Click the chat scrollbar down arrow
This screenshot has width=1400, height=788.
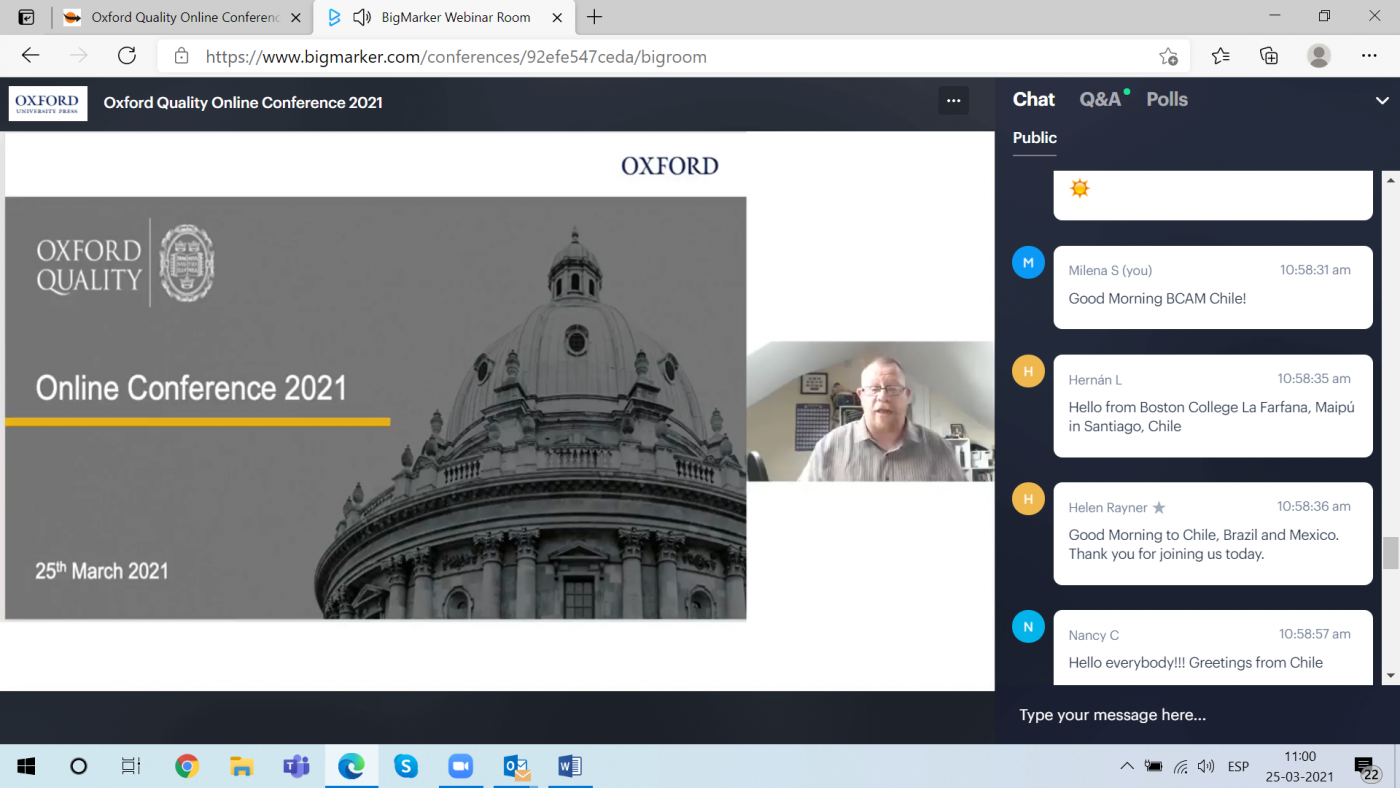[x=1390, y=676]
